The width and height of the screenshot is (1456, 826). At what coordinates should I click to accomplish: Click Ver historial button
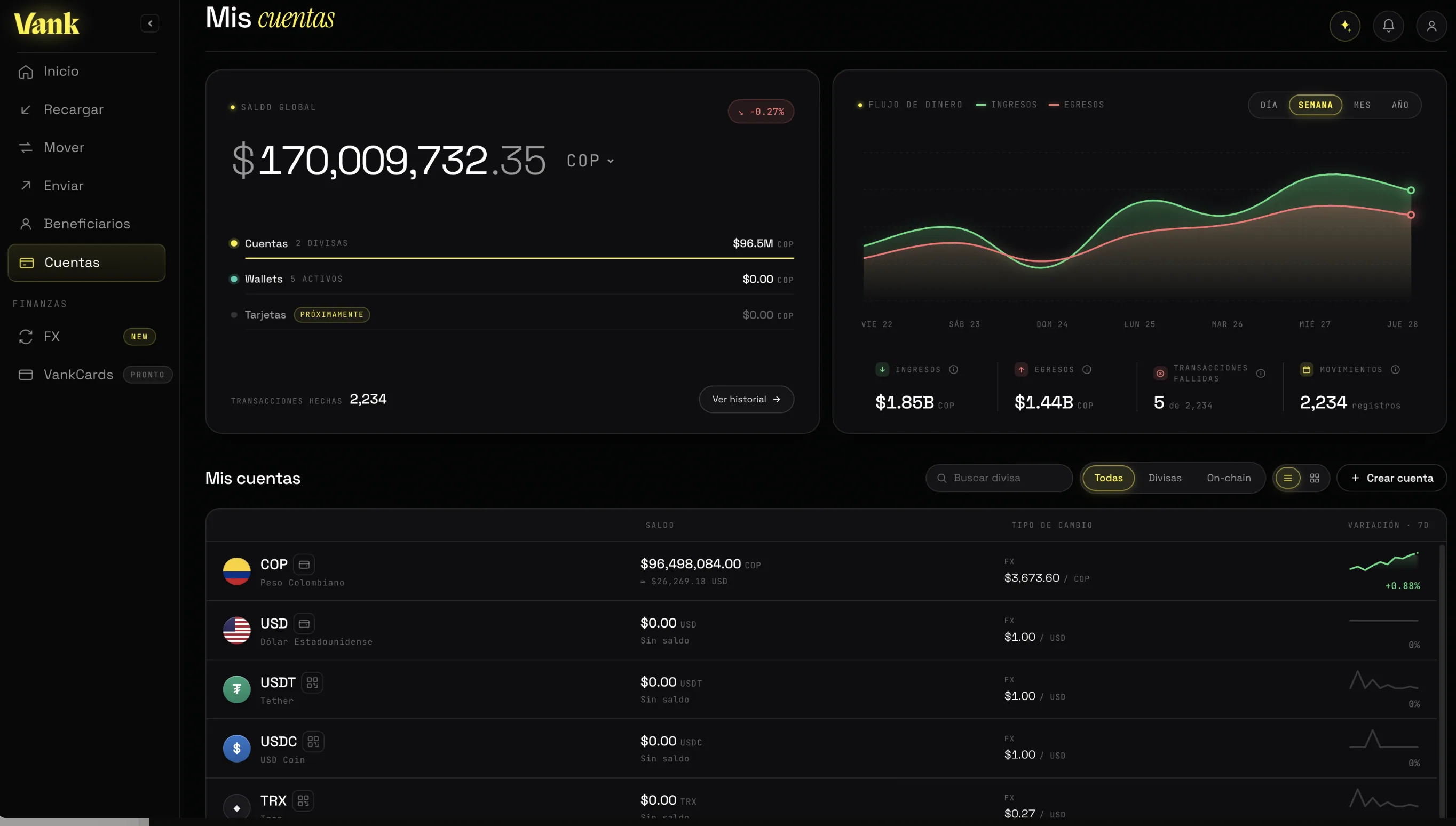click(746, 399)
